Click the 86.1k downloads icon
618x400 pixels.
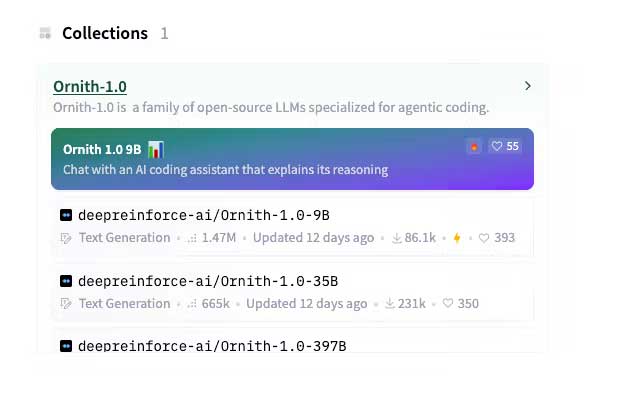tap(396, 238)
